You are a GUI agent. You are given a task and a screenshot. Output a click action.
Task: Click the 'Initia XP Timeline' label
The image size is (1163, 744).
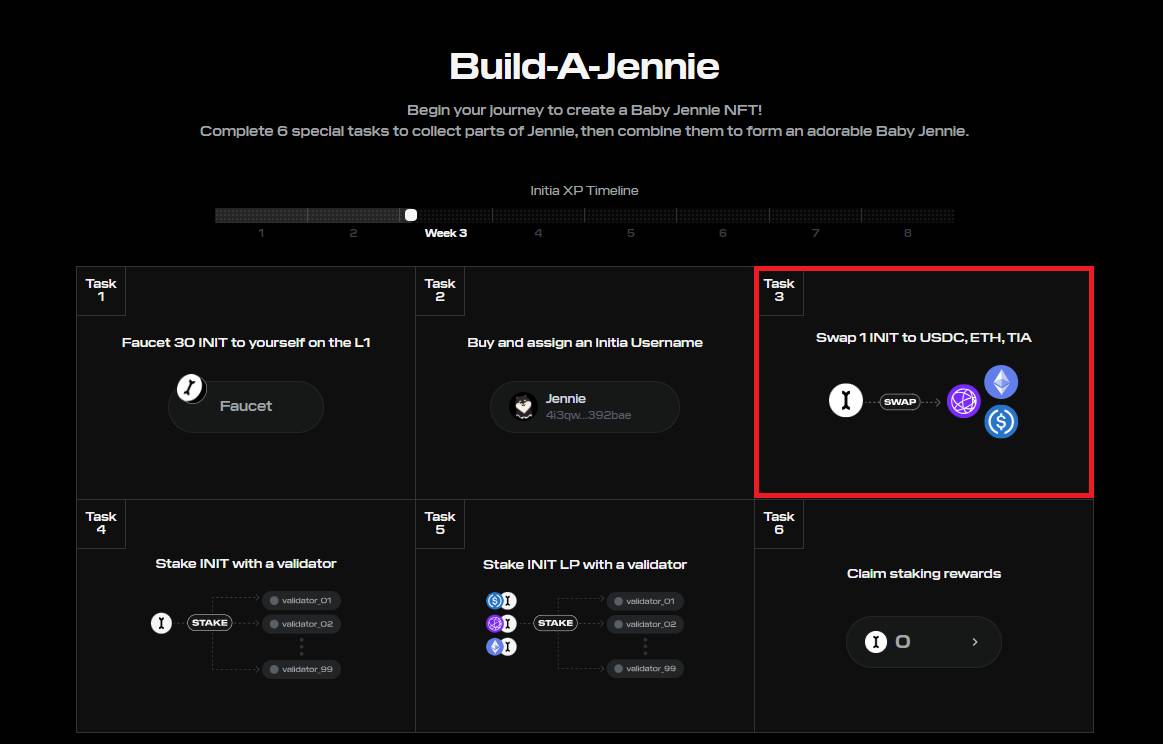coord(584,191)
